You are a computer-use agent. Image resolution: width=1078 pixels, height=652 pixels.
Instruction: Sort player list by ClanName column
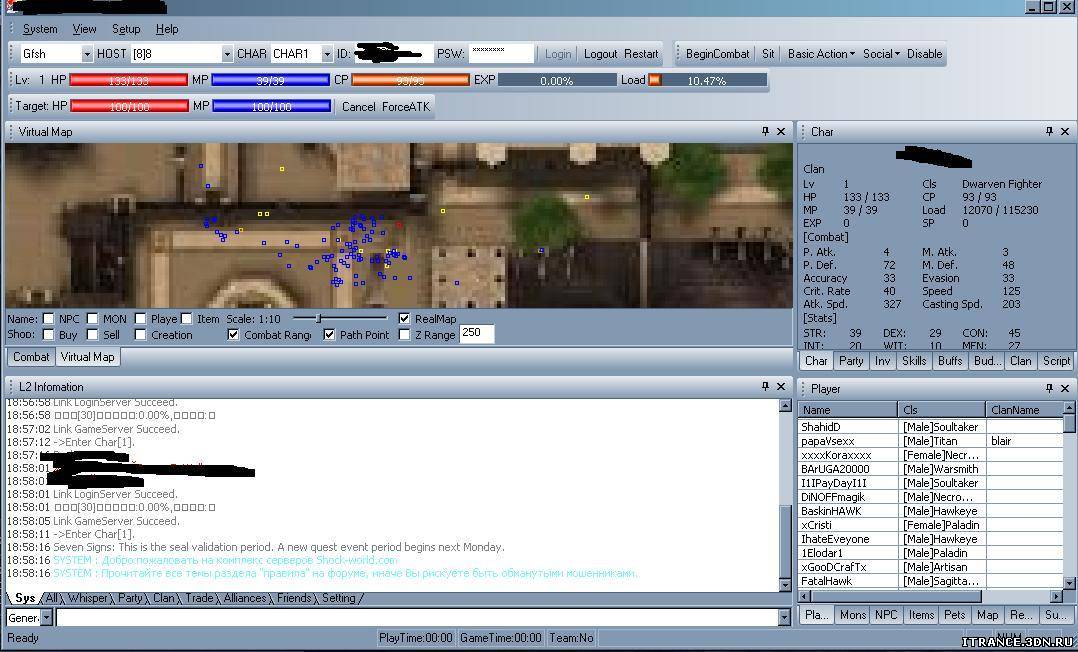click(x=1024, y=410)
